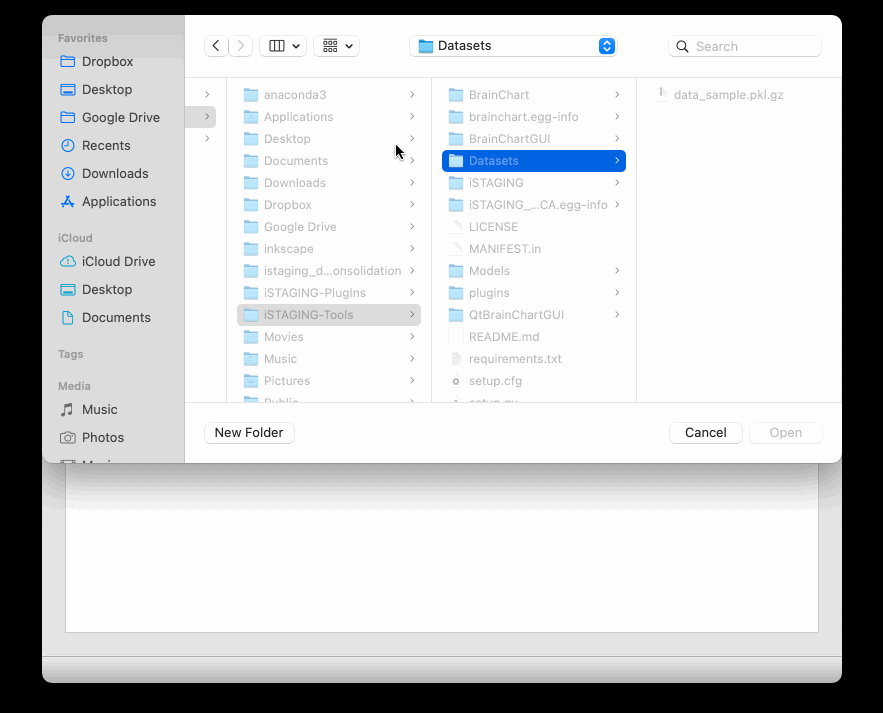Select Dropbox folder in middle column

(329, 204)
